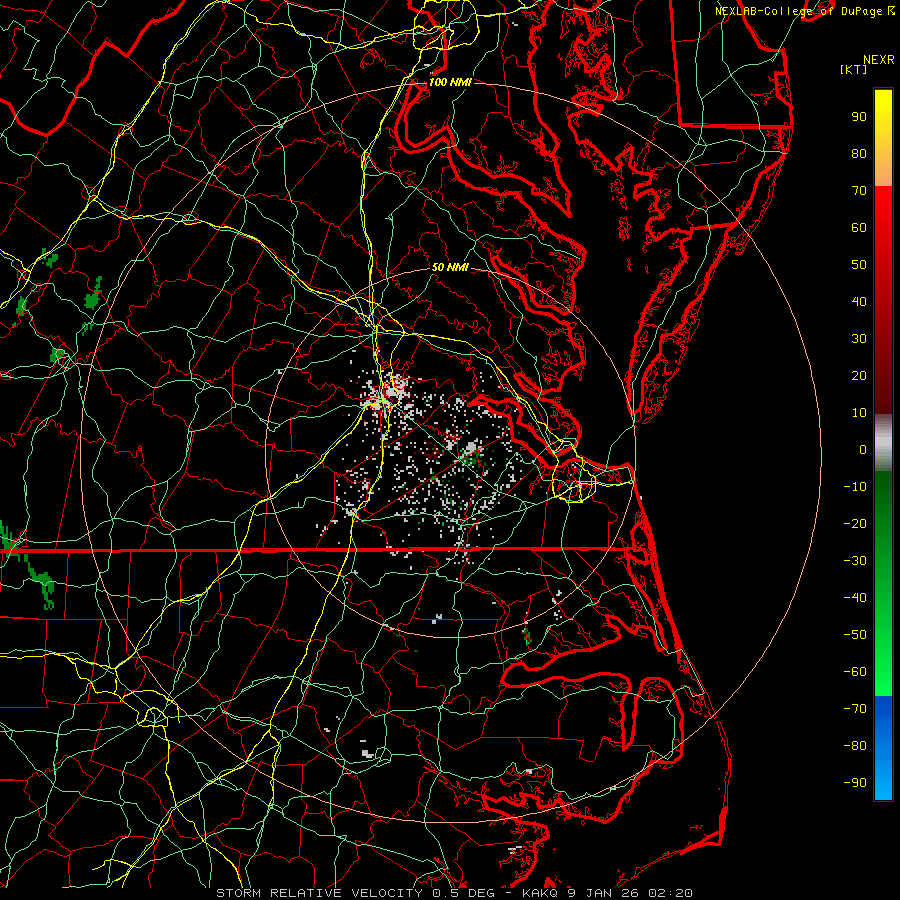Click the positive 60 value on the velocity scale
The height and width of the screenshot is (900, 900).
[859, 228]
